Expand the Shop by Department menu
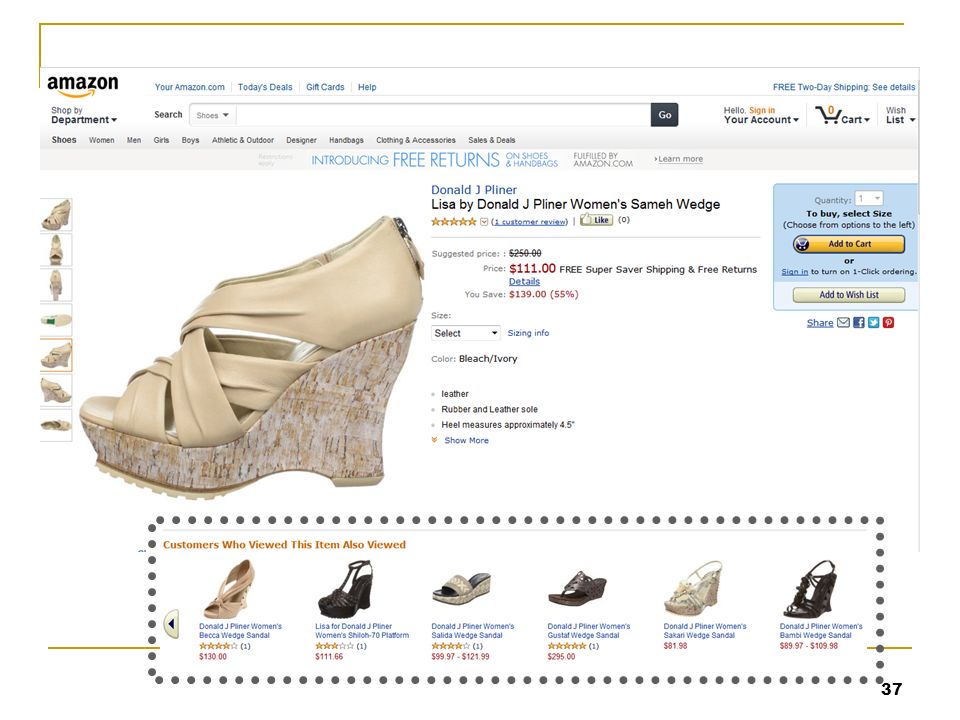 (84, 115)
